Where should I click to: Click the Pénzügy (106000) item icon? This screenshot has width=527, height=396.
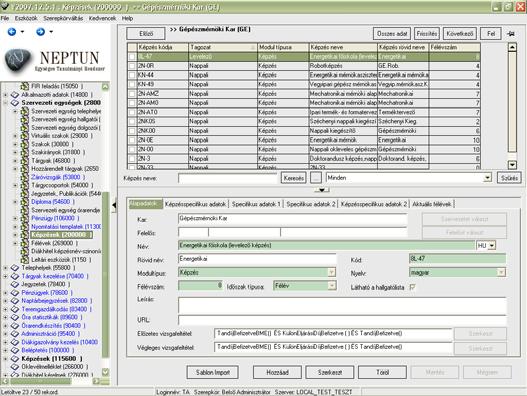(x=25, y=219)
